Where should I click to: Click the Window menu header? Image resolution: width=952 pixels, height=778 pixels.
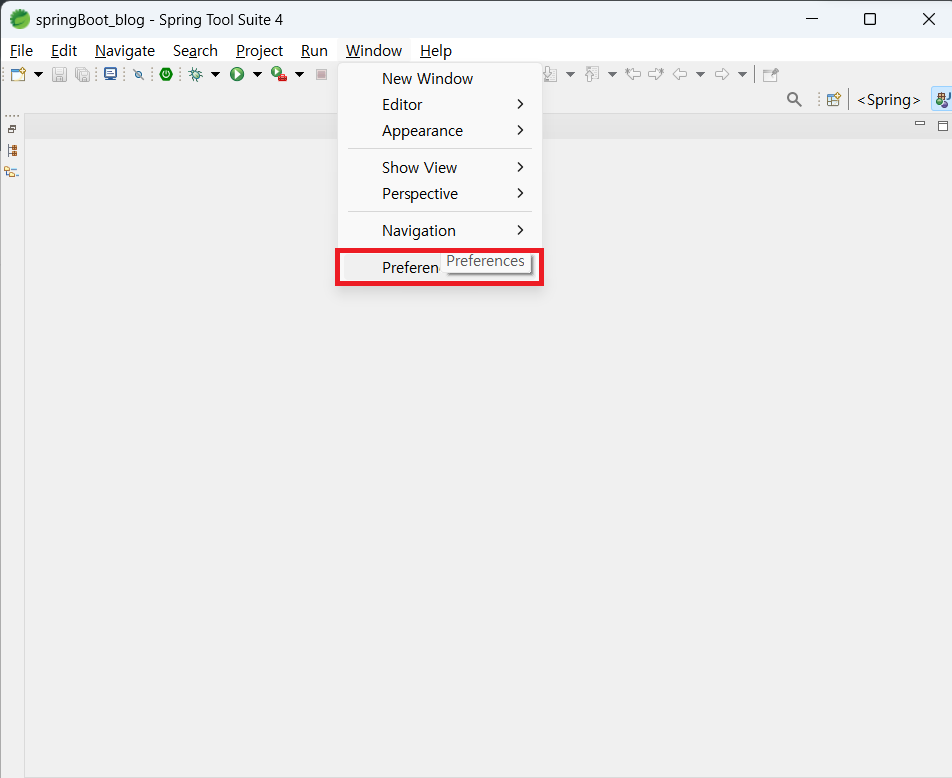373,50
